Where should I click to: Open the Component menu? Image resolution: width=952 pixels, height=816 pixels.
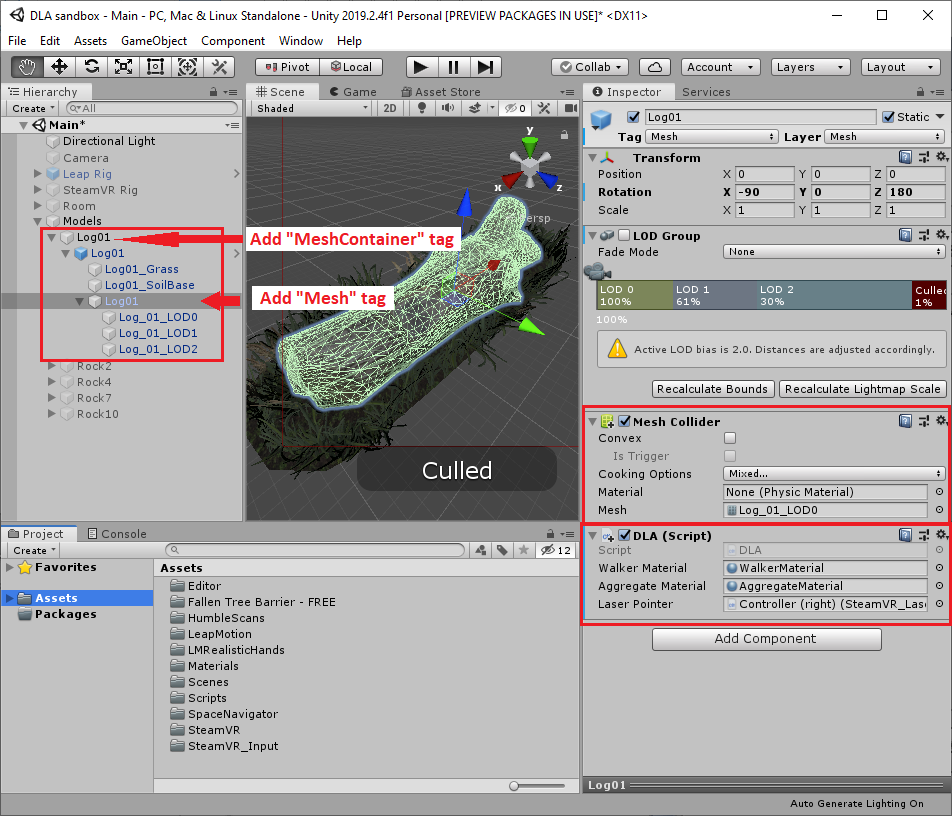[233, 41]
